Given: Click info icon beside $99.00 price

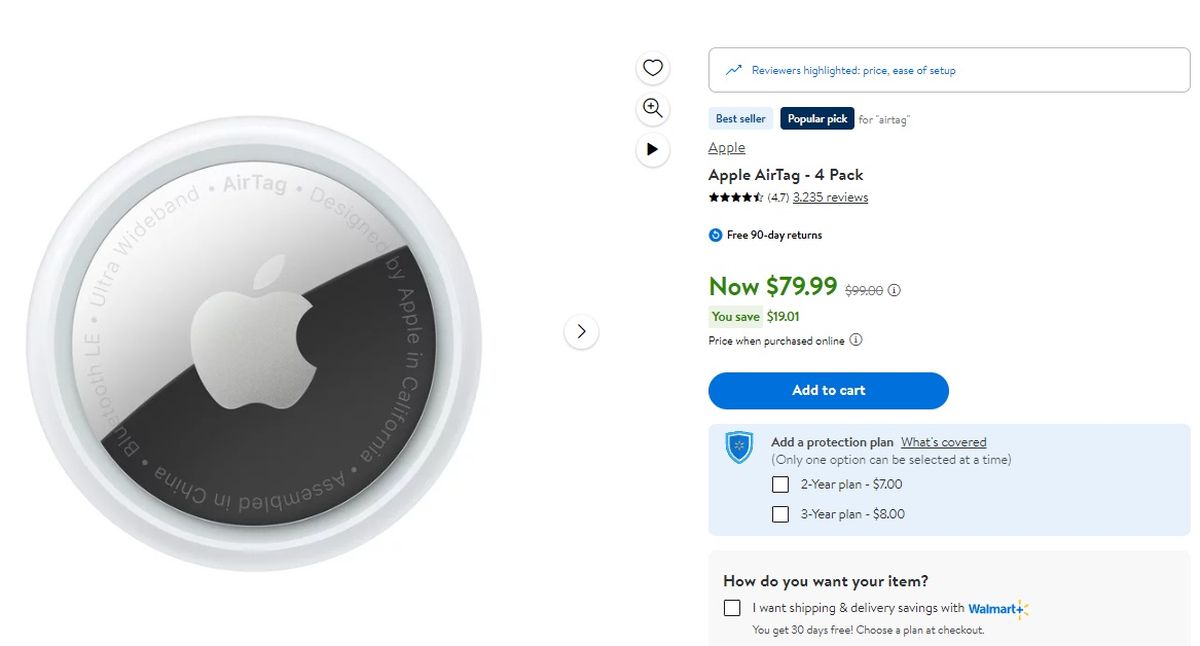Looking at the screenshot, I should click(x=894, y=291).
